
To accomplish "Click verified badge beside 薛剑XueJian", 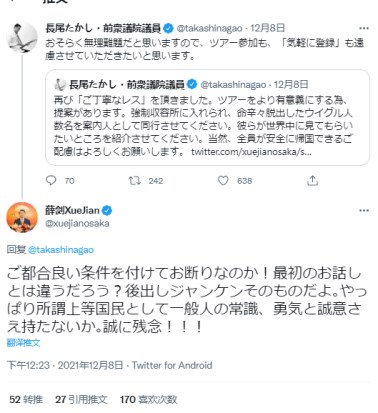I will pos(107,210).
